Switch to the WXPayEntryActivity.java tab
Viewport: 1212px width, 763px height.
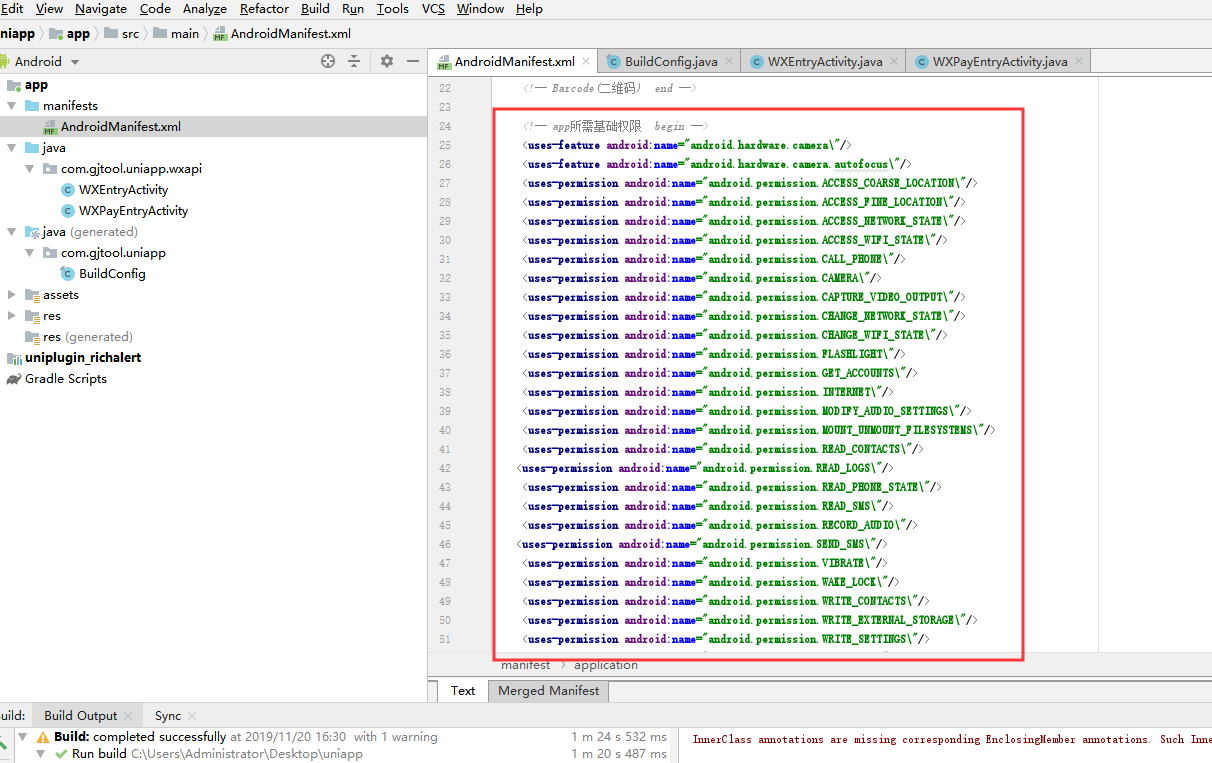pos(999,61)
